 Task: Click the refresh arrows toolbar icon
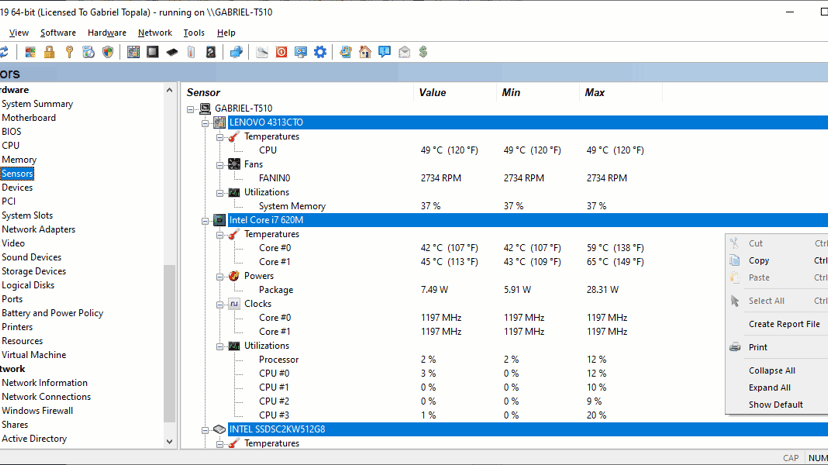point(4,52)
